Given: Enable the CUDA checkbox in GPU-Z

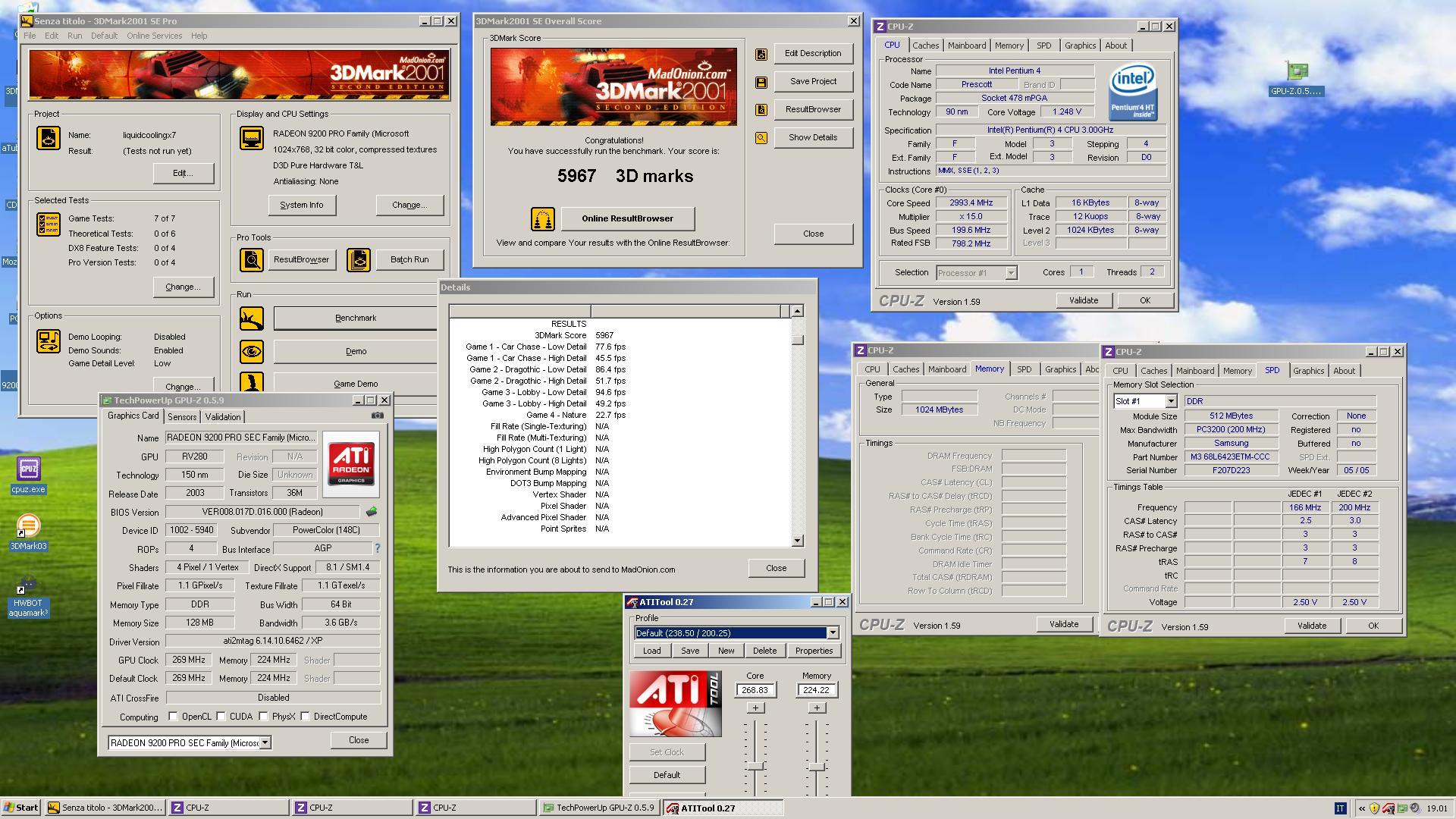Looking at the screenshot, I should click(221, 717).
